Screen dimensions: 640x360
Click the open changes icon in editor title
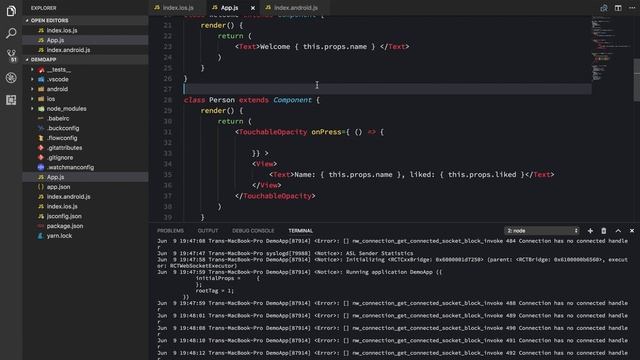tap(604, 8)
